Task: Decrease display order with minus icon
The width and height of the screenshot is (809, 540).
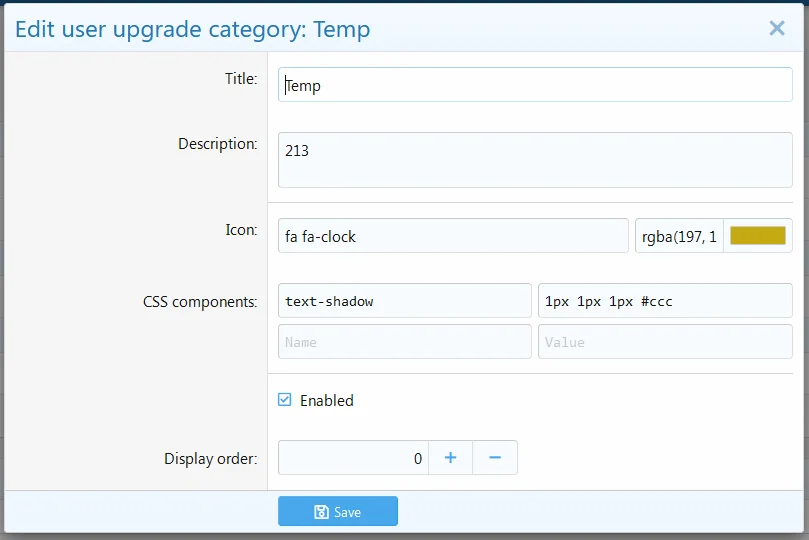Action: 495,458
